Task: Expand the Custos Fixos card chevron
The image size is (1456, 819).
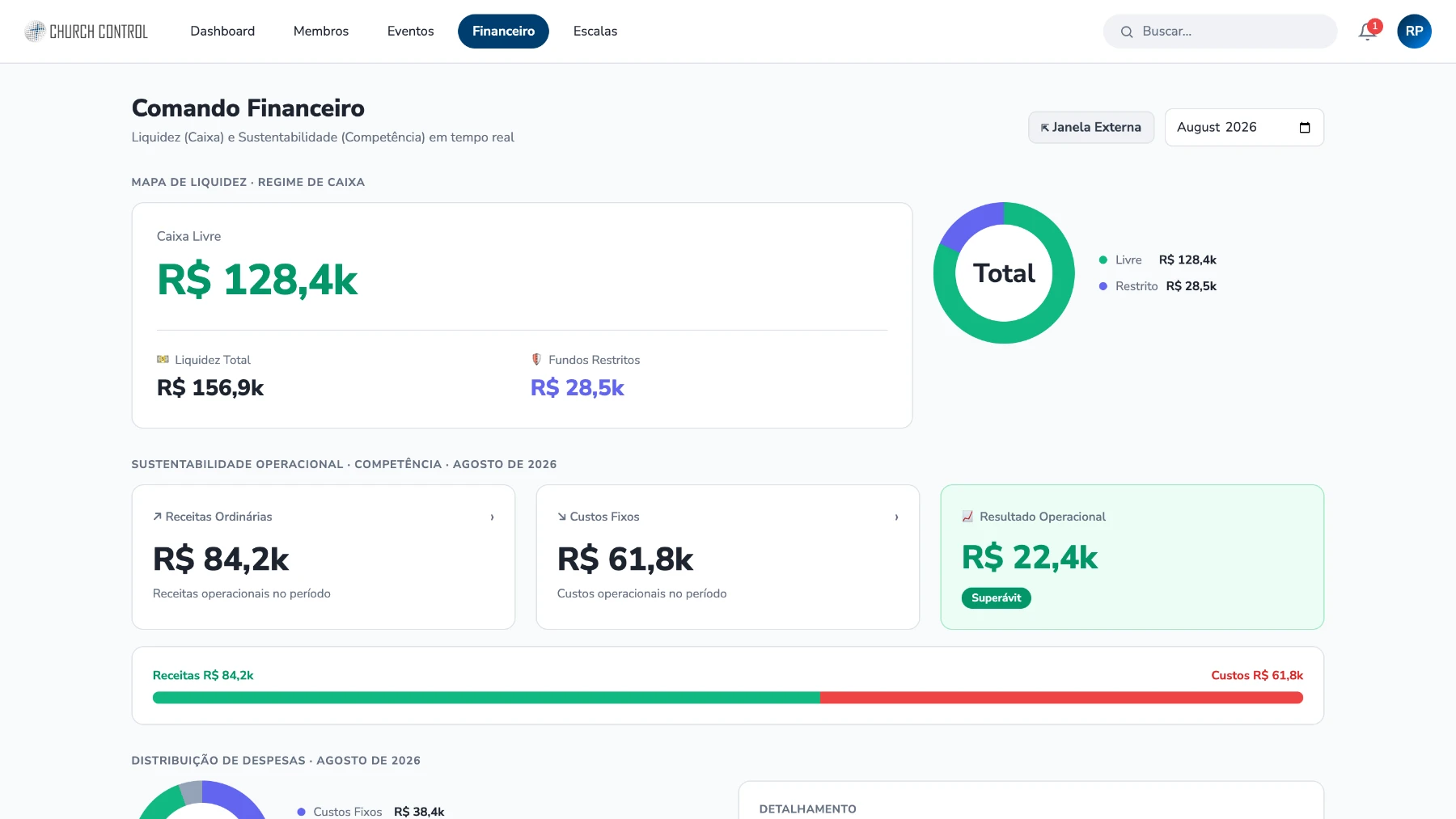Action: pos(896,517)
